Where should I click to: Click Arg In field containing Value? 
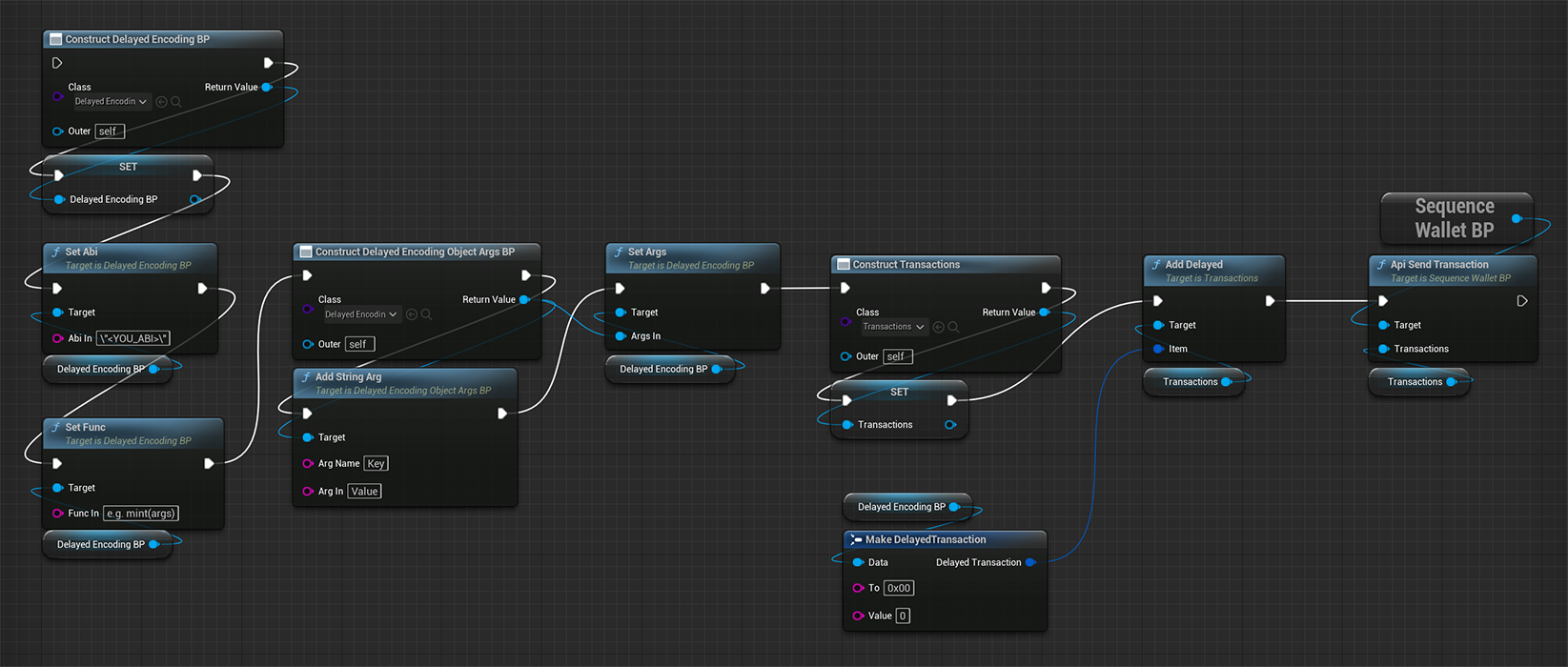(364, 492)
